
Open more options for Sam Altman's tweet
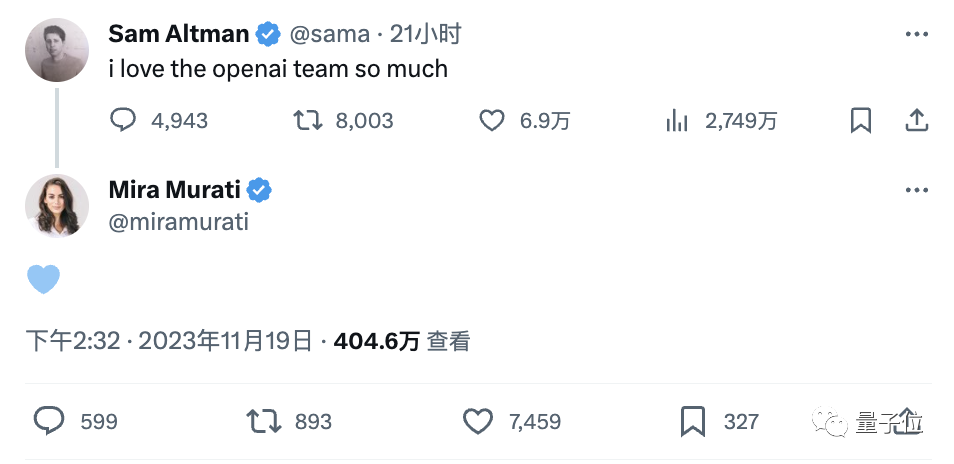pyautogui.click(x=916, y=34)
